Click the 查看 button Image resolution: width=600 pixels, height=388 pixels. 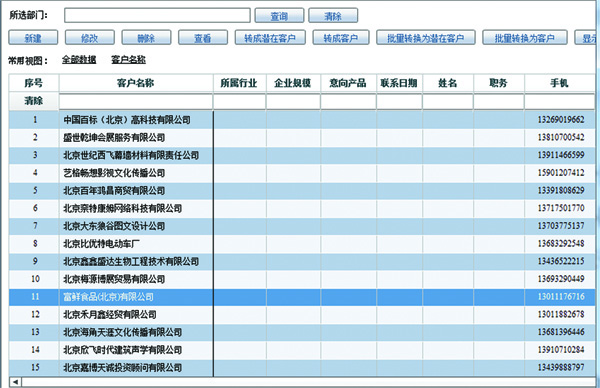(x=203, y=38)
